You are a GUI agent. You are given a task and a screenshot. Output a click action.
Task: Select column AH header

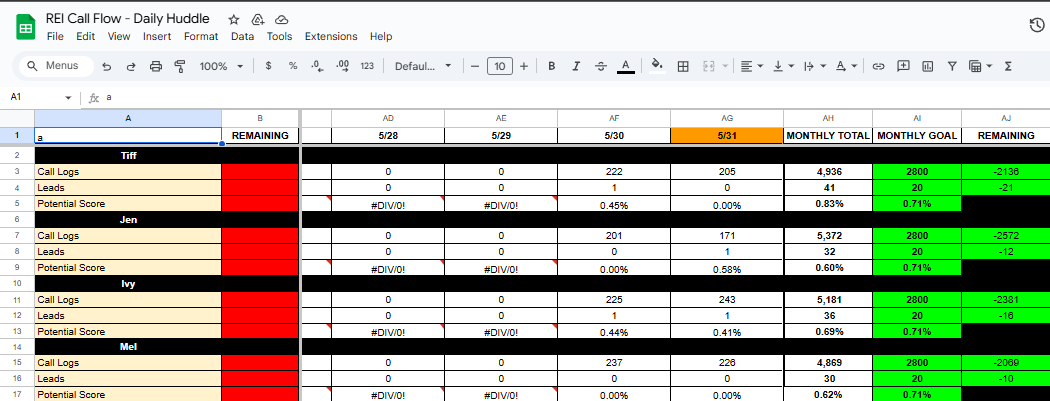coord(828,118)
